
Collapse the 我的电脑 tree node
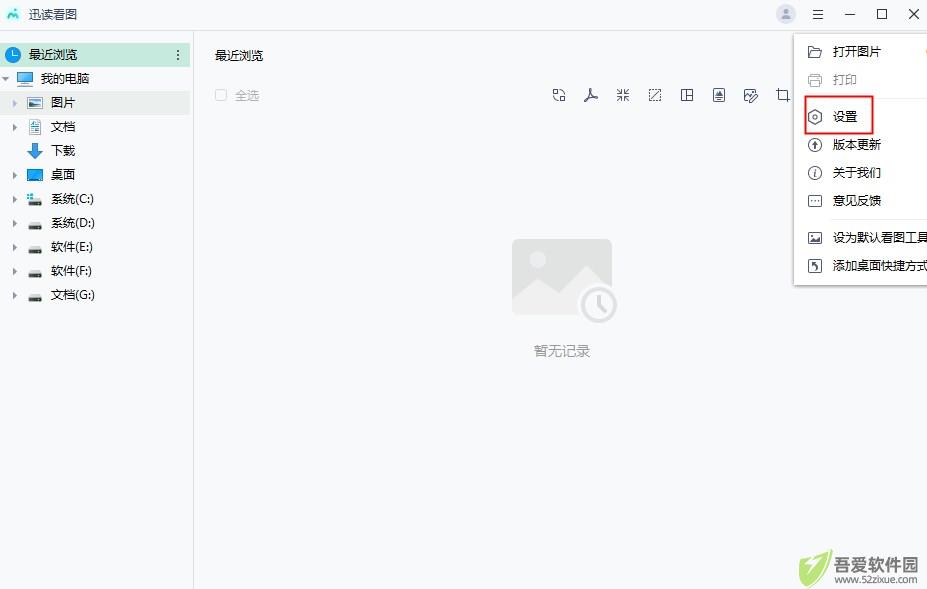click(6, 79)
